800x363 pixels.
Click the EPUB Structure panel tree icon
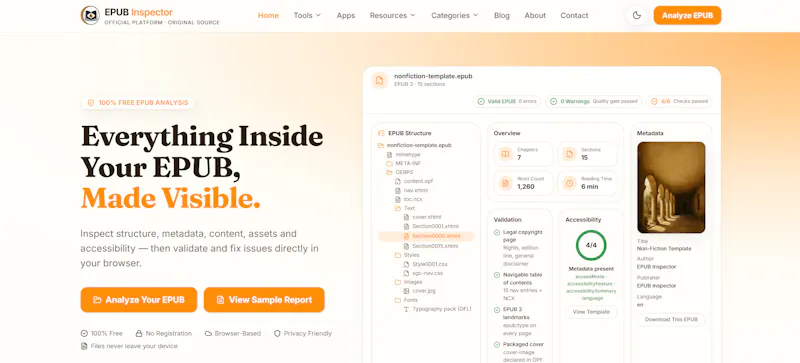click(x=381, y=133)
